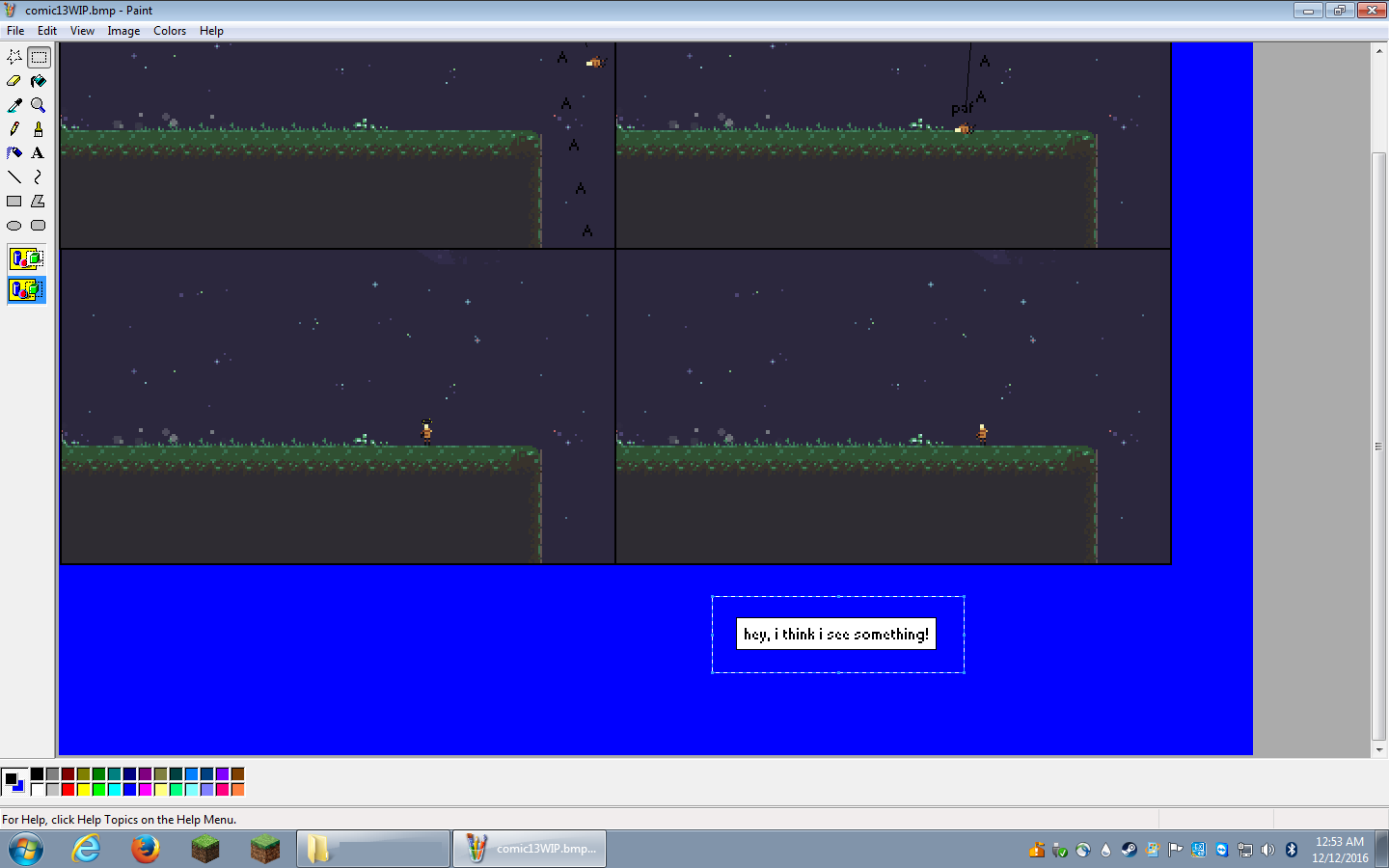Choose the rectangular Select tool
This screenshot has width=1389, height=868.
[39, 57]
